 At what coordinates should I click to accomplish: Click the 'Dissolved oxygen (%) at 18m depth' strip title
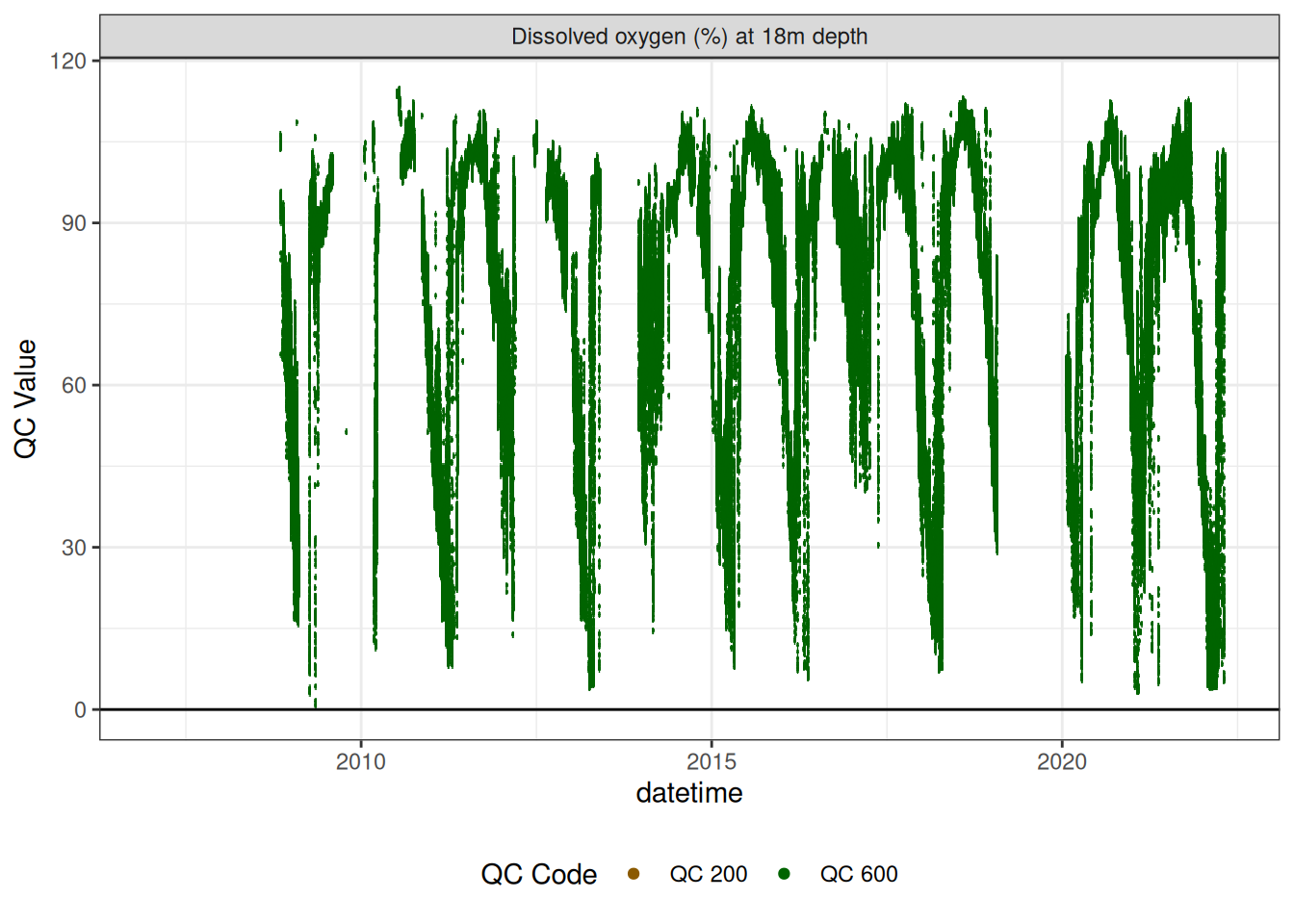[x=689, y=37]
